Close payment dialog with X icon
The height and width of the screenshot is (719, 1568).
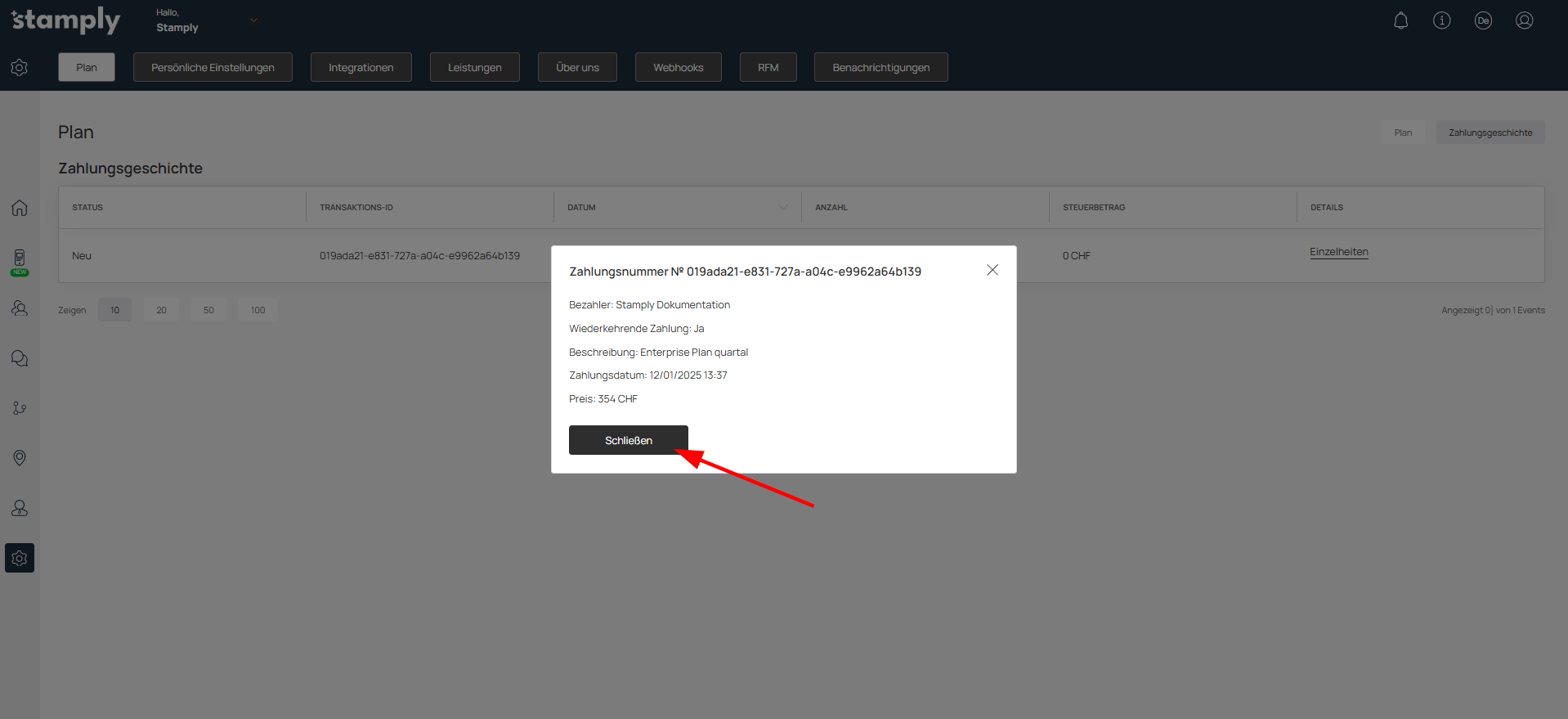[992, 270]
